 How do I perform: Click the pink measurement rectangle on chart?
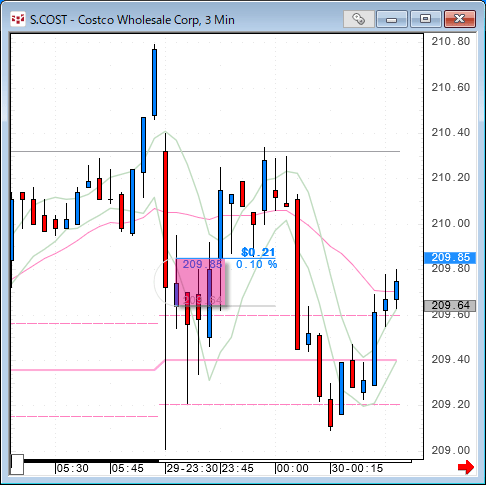tap(200, 282)
